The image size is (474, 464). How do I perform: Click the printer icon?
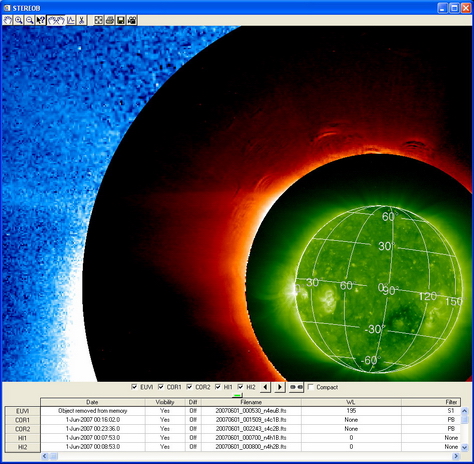coord(110,20)
